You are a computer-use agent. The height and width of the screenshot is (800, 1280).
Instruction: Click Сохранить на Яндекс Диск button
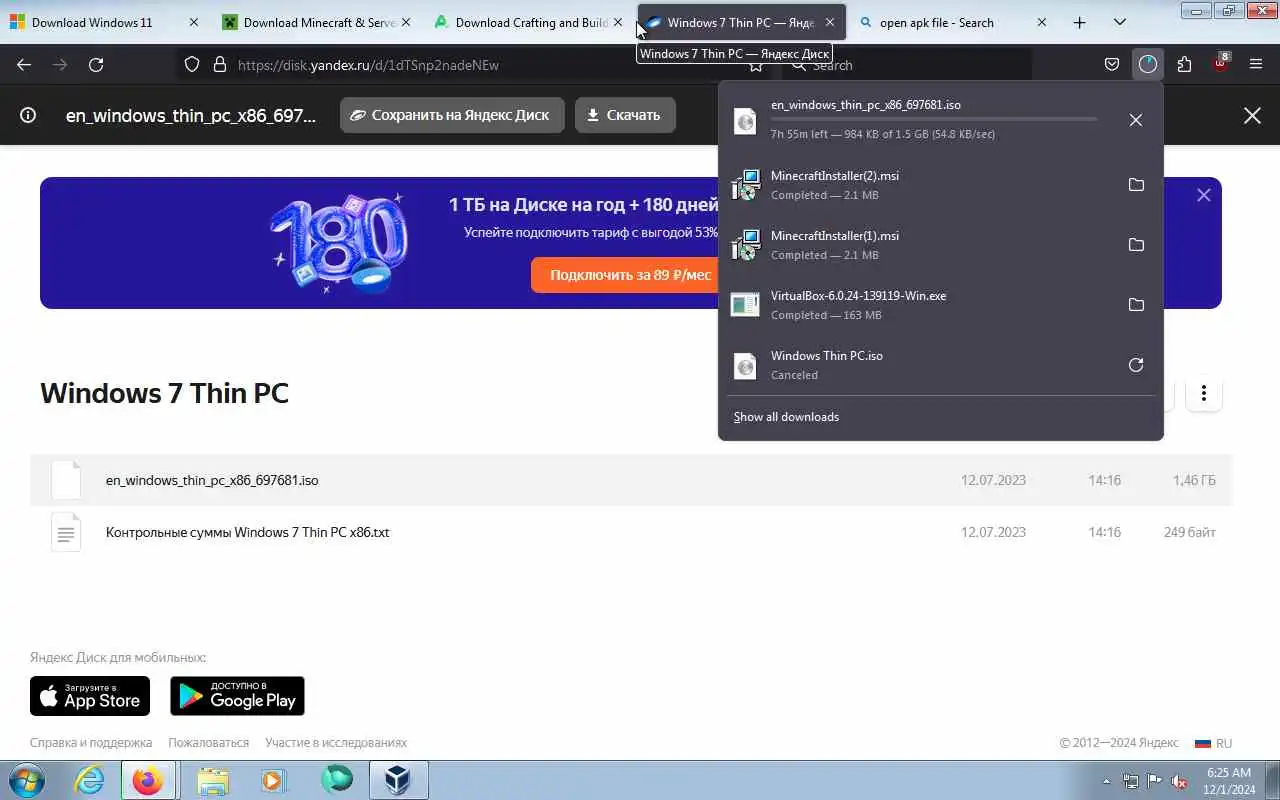pyautogui.click(x=452, y=115)
